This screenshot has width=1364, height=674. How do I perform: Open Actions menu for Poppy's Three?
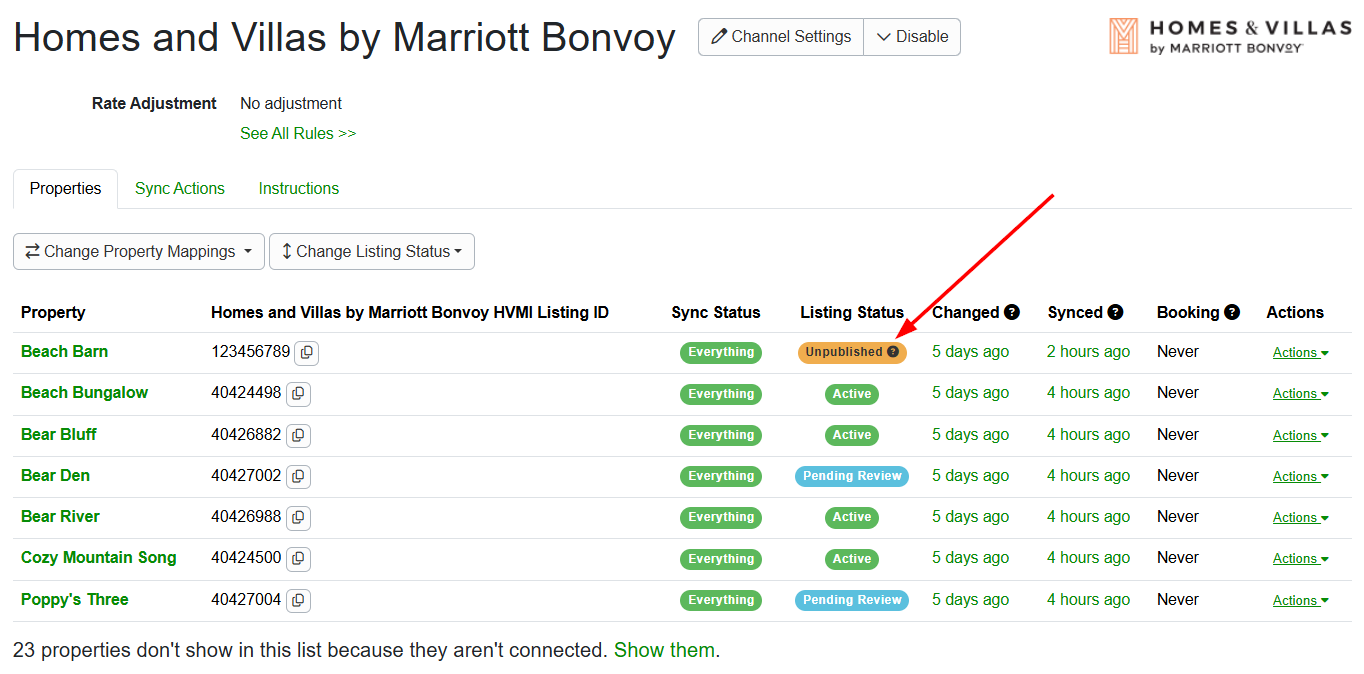pos(1300,601)
